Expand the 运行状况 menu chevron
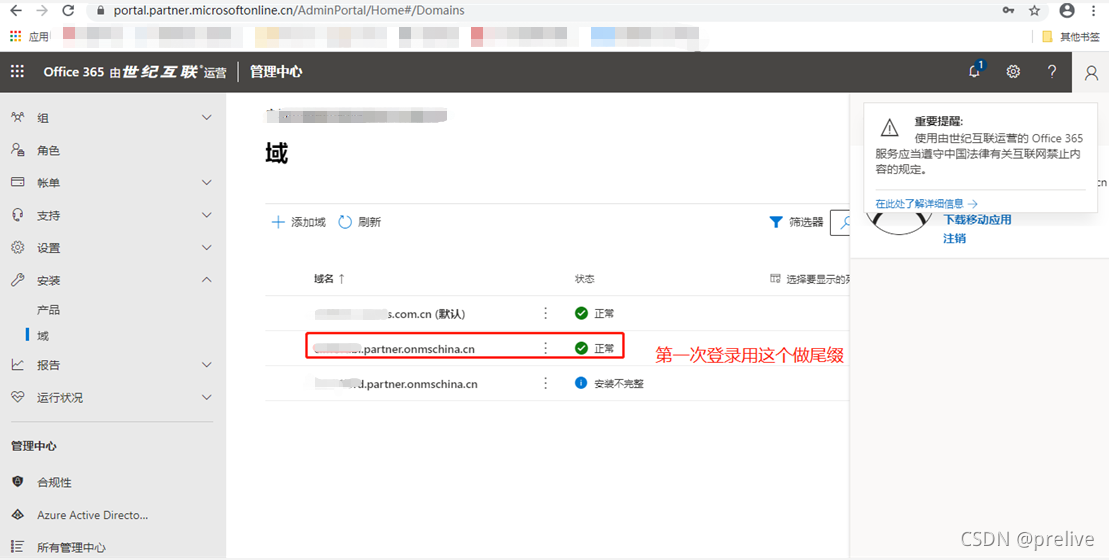This screenshot has height=560, width=1109. tap(207, 397)
